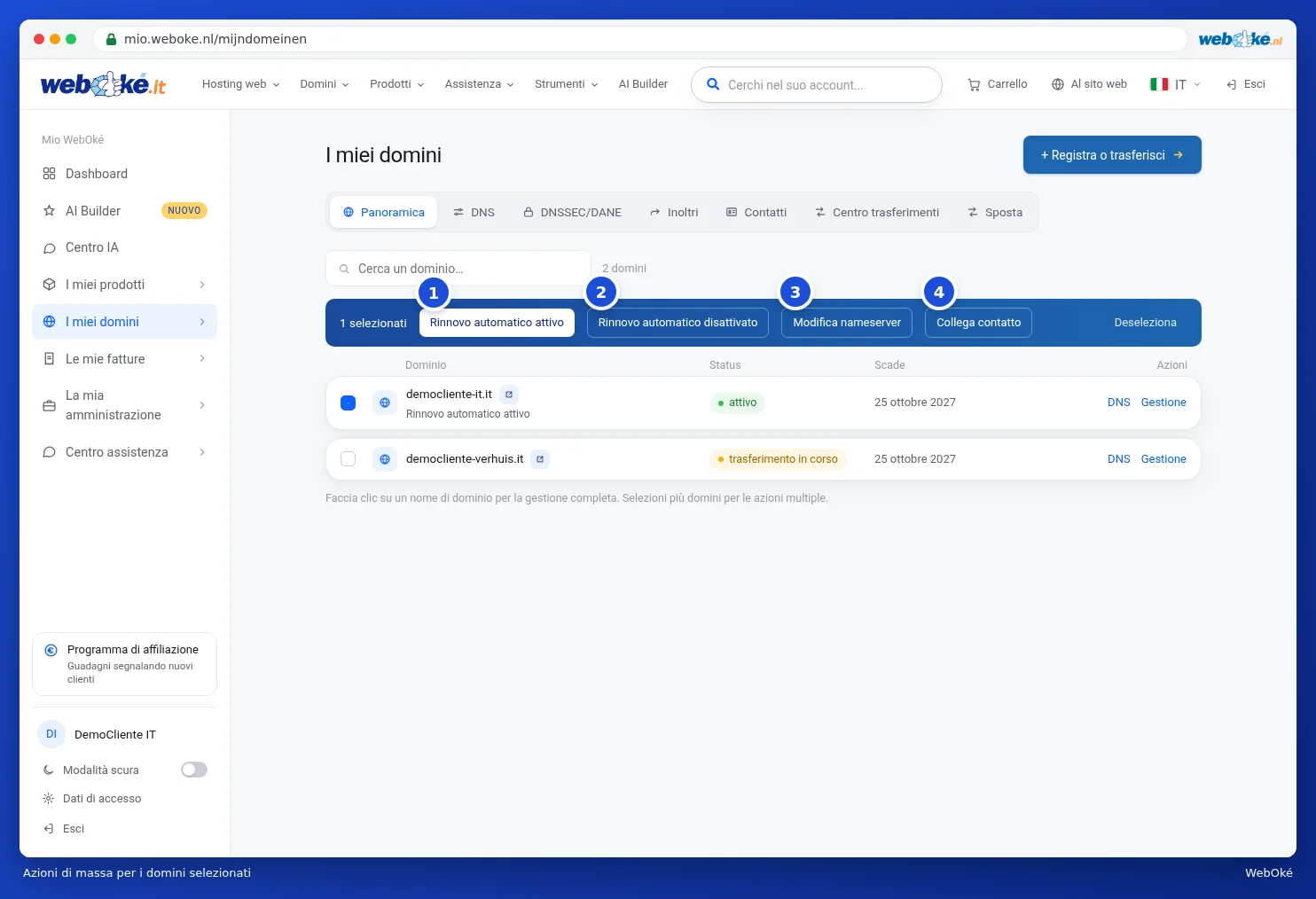Uncheck the democliente-it.it row checkbox
This screenshot has width=1316, height=899.
pyautogui.click(x=349, y=403)
